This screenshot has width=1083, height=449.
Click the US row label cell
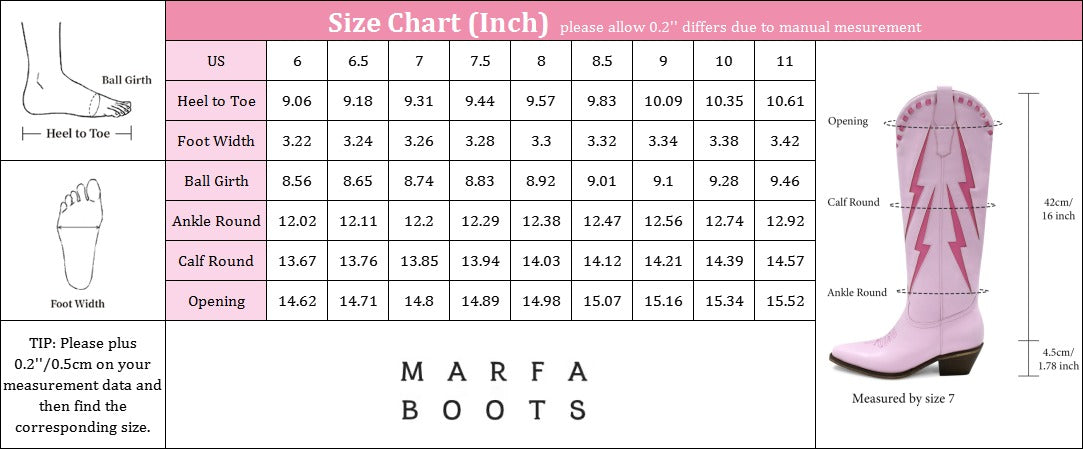(x=215, y=61)
